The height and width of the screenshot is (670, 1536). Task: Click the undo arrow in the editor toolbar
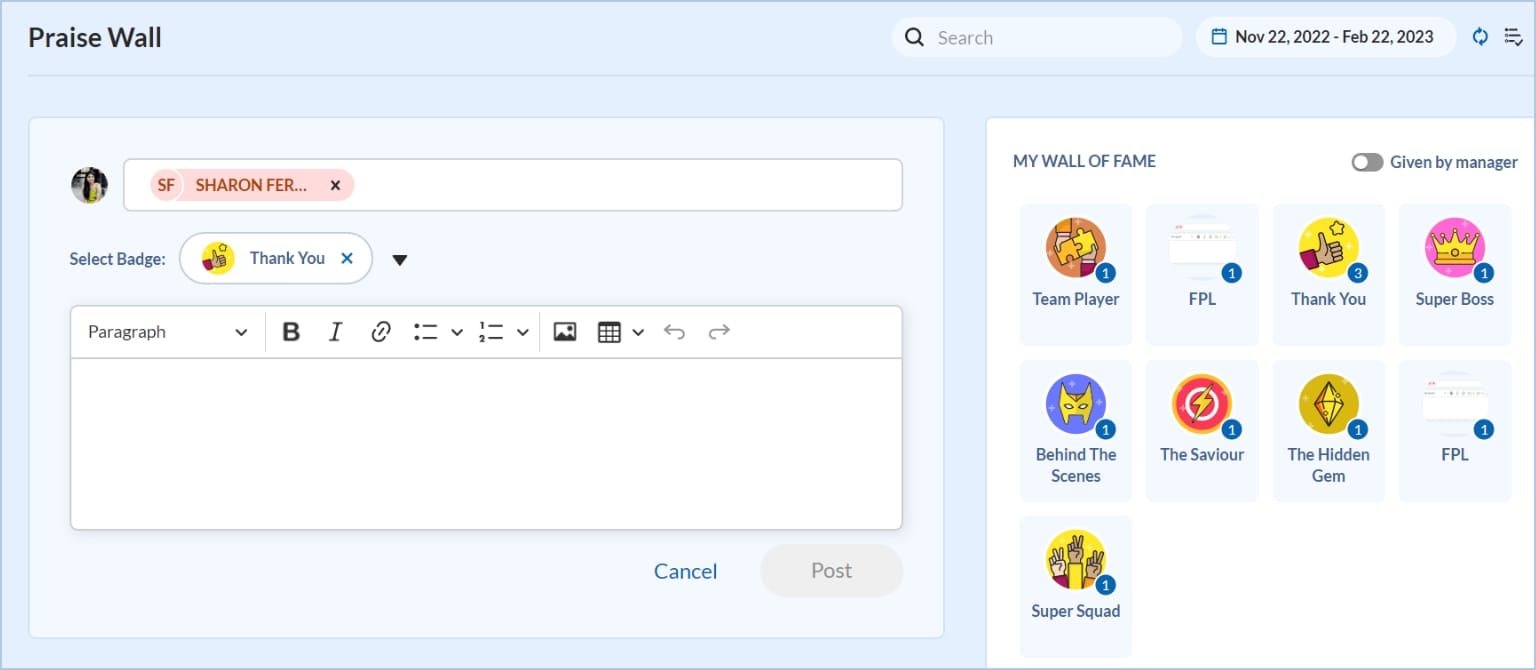point(675,332)
